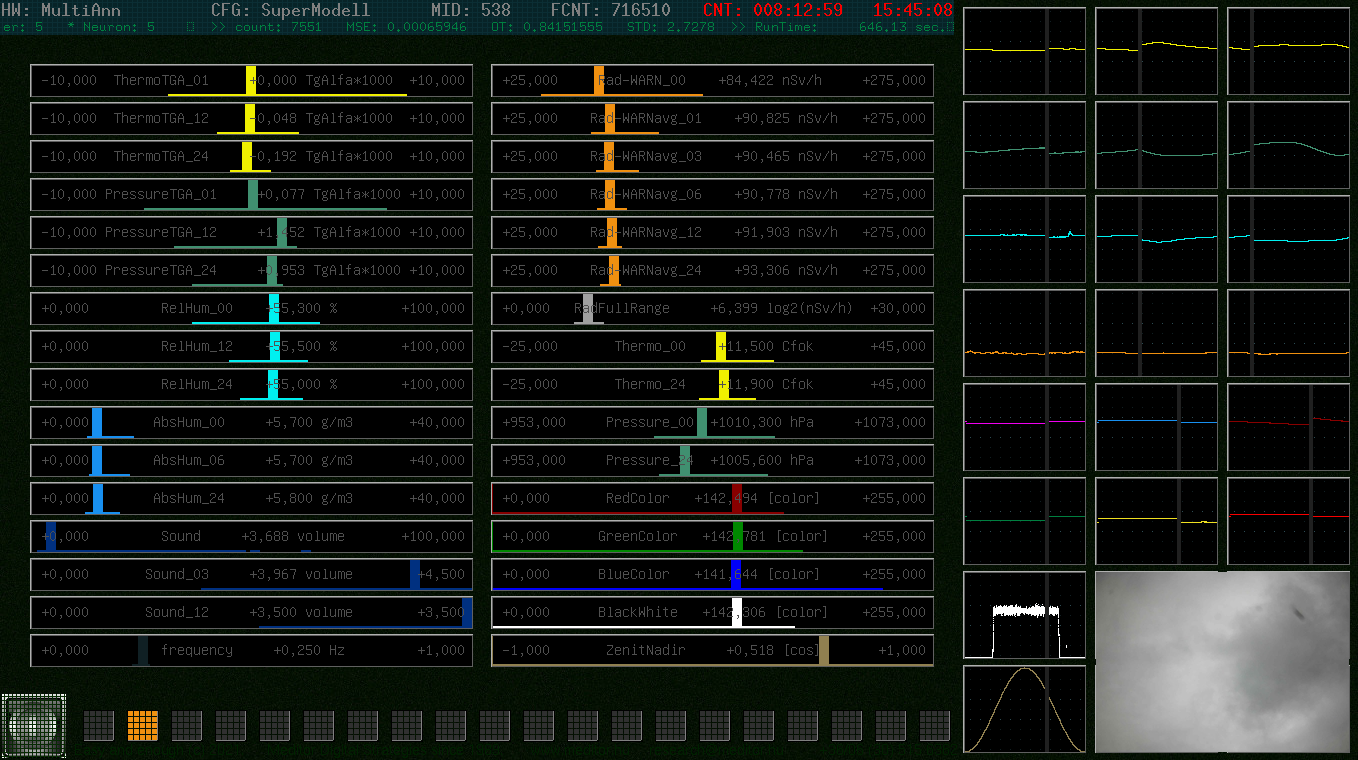1358x760 pixels.
Task: Select the Thermo_24 temperature gauge
Action: (x=712, y=385)
